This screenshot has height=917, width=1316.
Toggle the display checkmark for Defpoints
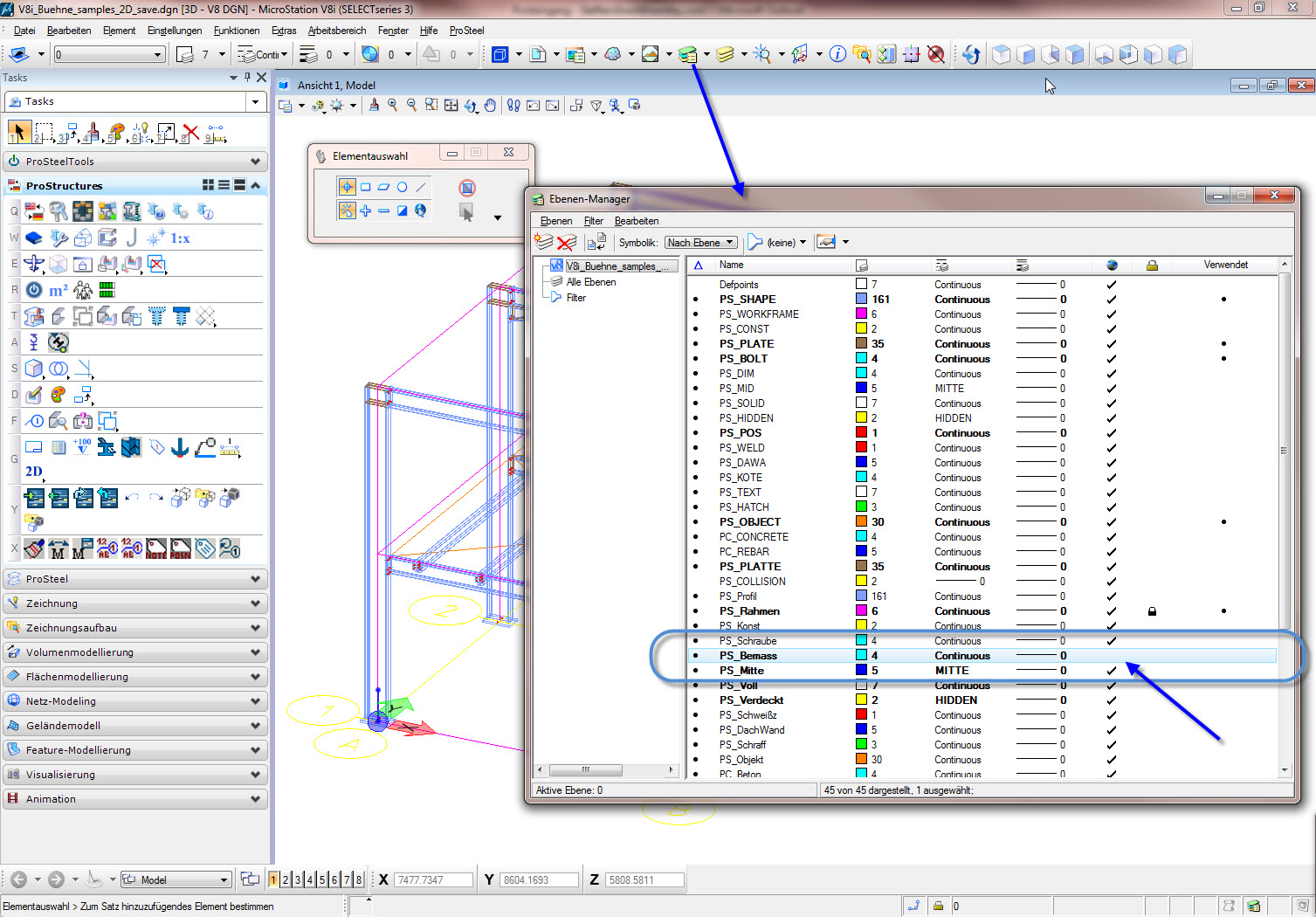point(1111,285)
